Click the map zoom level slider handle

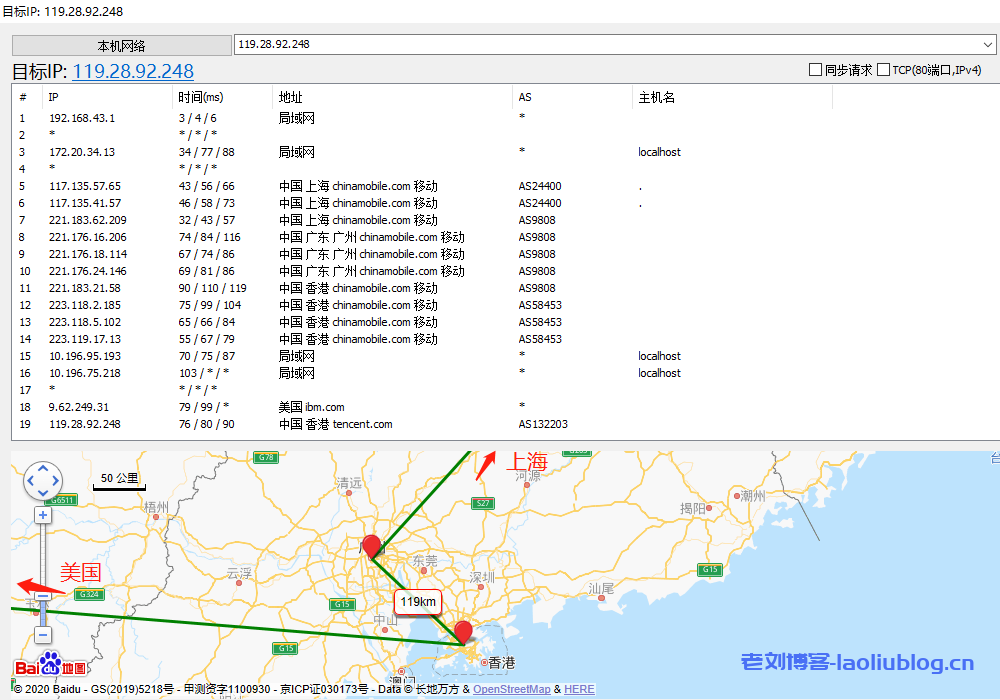click(x=43, y=596)
